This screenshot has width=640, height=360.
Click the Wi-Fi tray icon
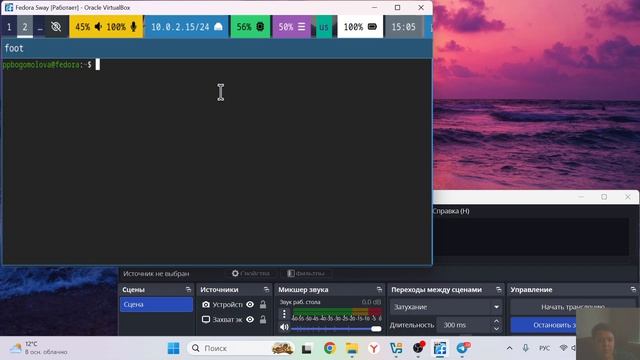(x=564, y=348)
